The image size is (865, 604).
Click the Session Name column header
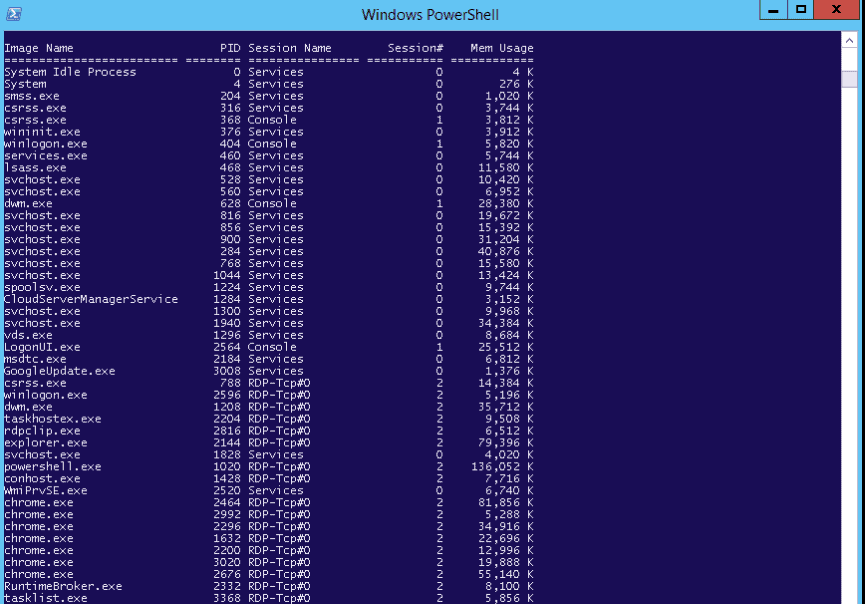coord(290,48)
